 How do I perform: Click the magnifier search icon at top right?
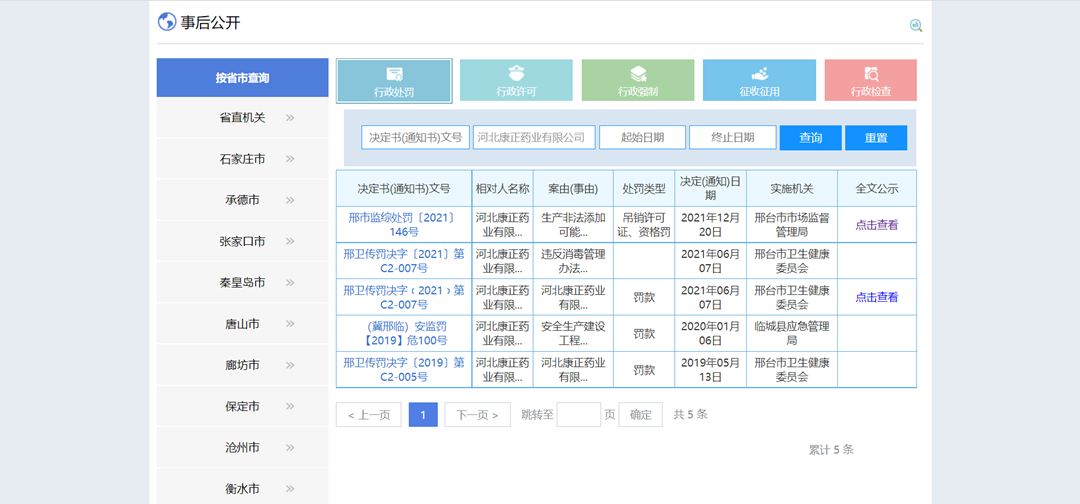pos(915,26)
